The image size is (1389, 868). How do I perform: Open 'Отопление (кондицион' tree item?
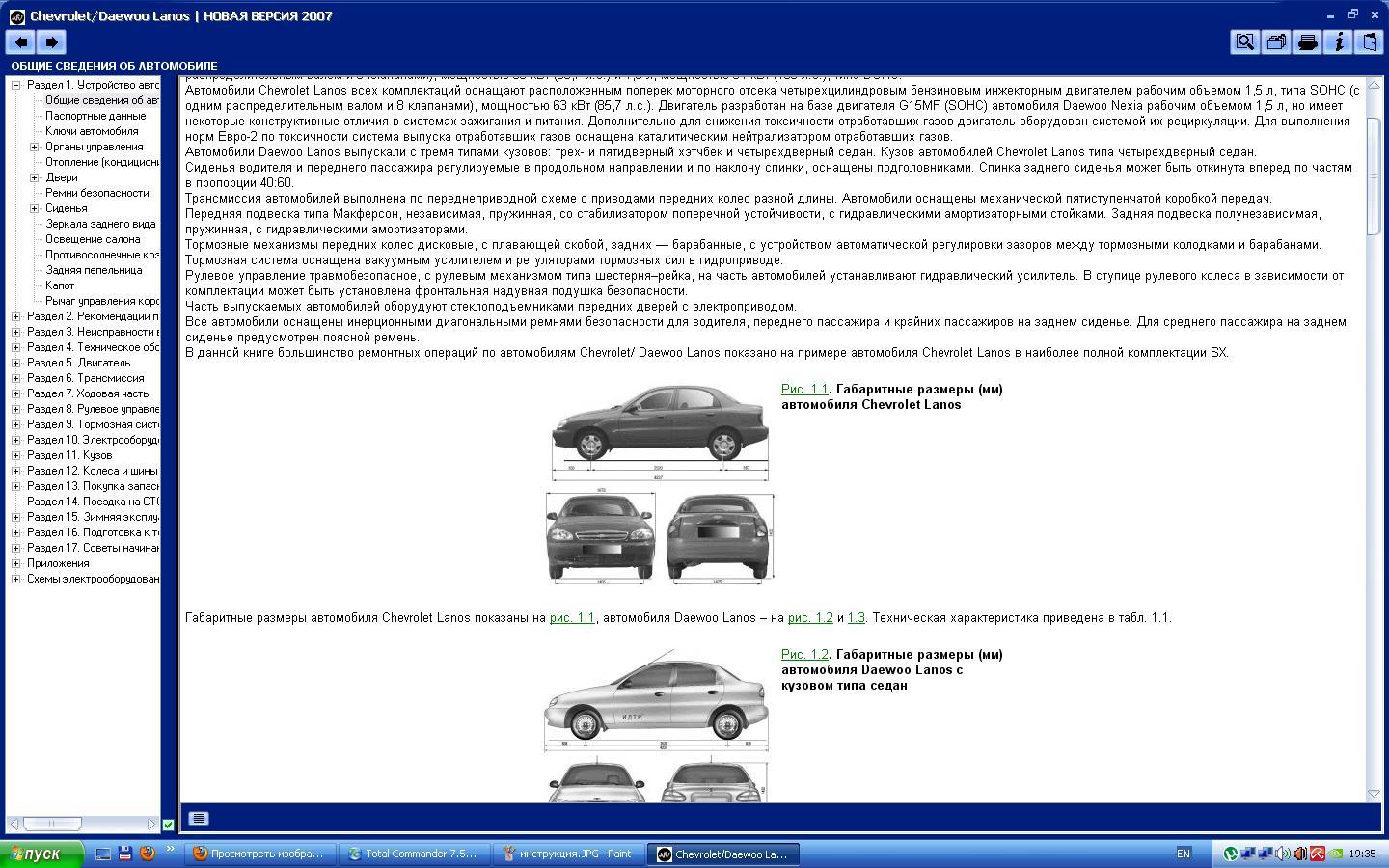pos(101,162)
